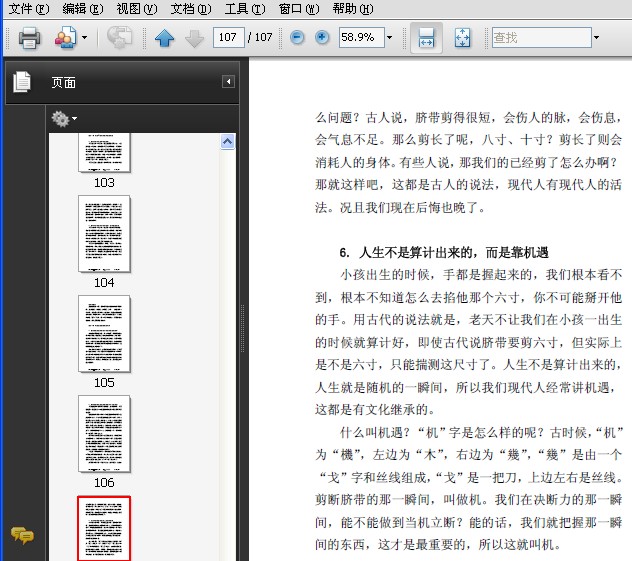Go to previous page with up arrow
The height and width of the screenshot is (561, 632).
[164, 38]
